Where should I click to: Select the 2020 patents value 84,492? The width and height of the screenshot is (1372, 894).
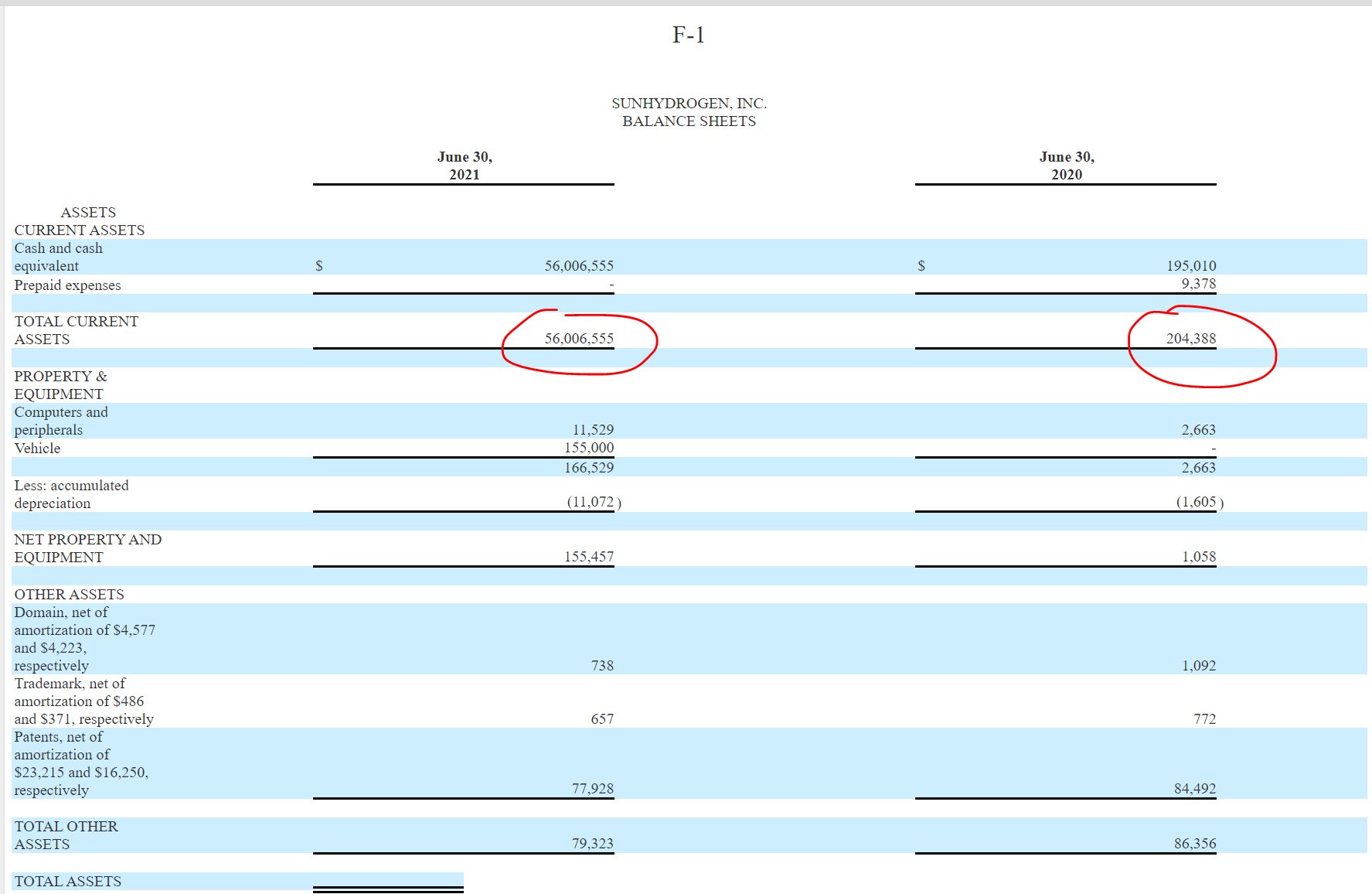click(1195, 788)
